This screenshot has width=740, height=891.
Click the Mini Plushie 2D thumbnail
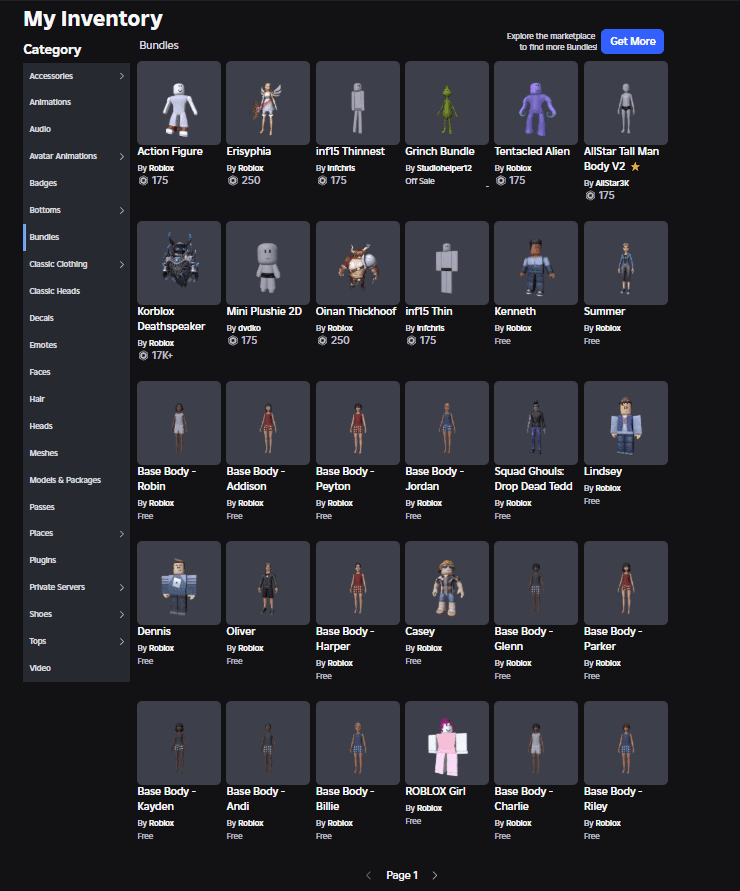click(268, 263)
